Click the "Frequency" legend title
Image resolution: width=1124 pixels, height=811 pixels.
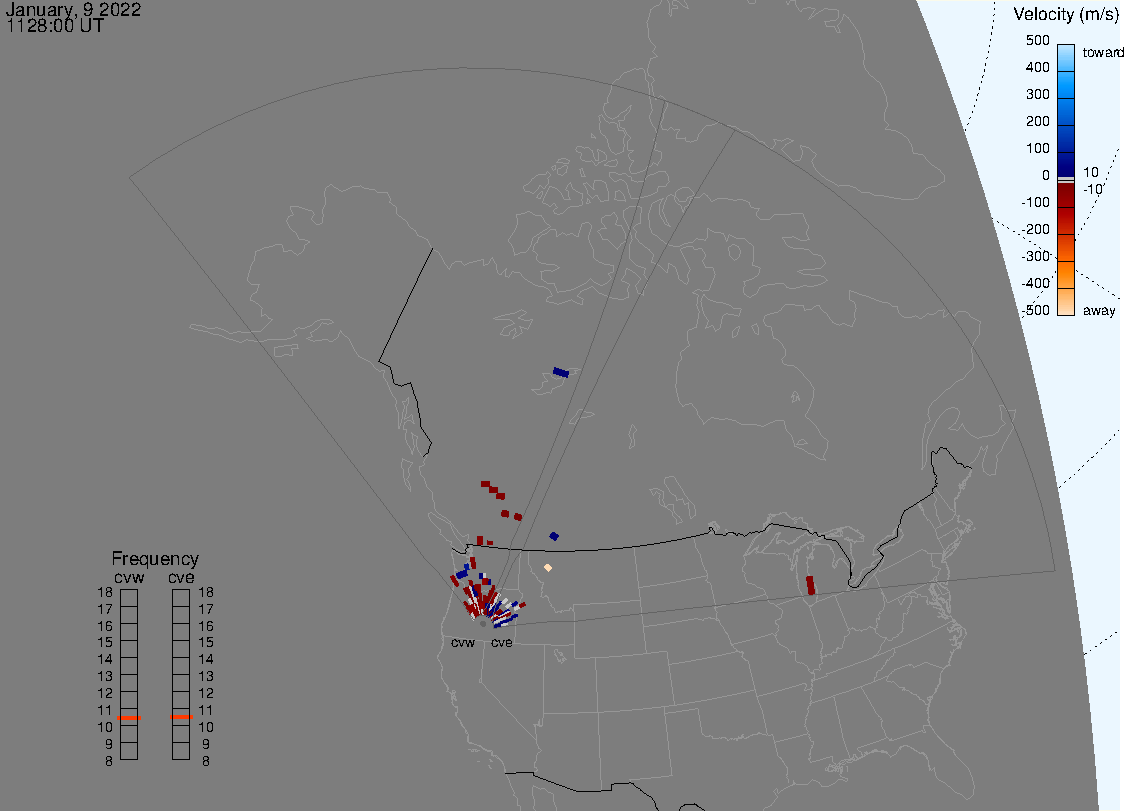(x=155, y=559)
